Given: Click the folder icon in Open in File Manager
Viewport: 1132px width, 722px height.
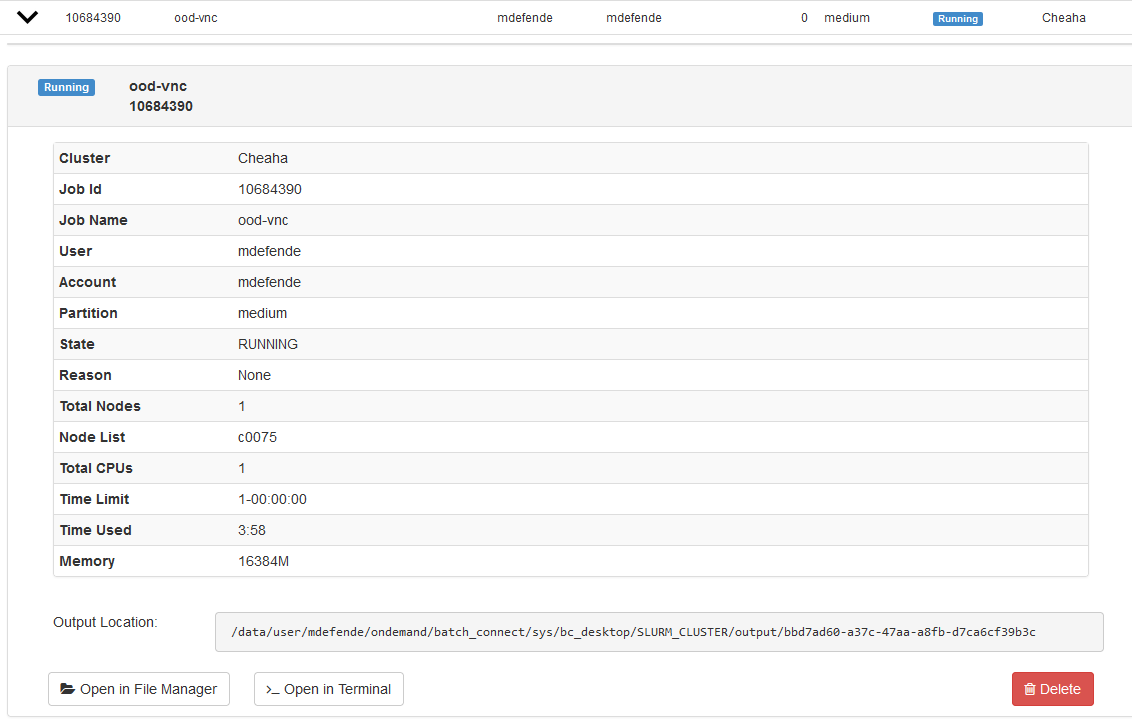Looking at the screenshot, I should click(67, 689).
